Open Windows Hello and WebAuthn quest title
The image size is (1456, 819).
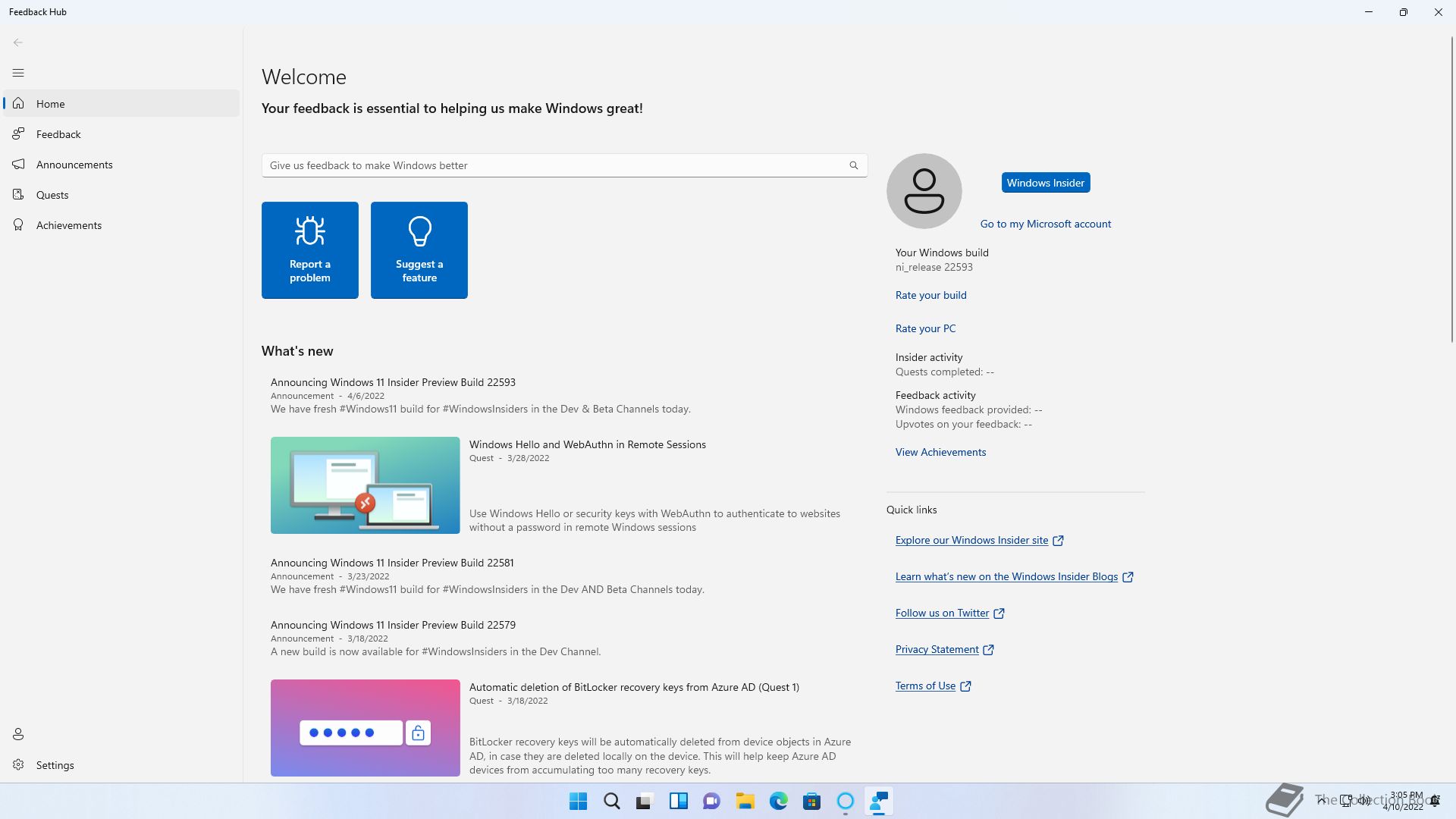coord(587,444)
